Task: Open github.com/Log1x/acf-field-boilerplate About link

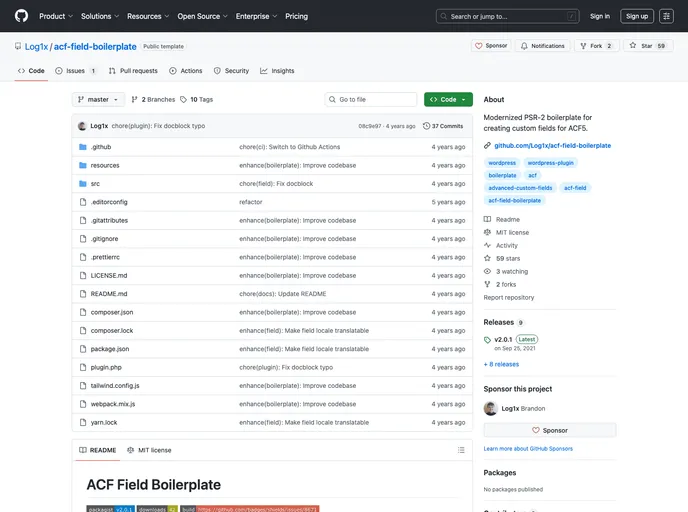Action: 552,146
